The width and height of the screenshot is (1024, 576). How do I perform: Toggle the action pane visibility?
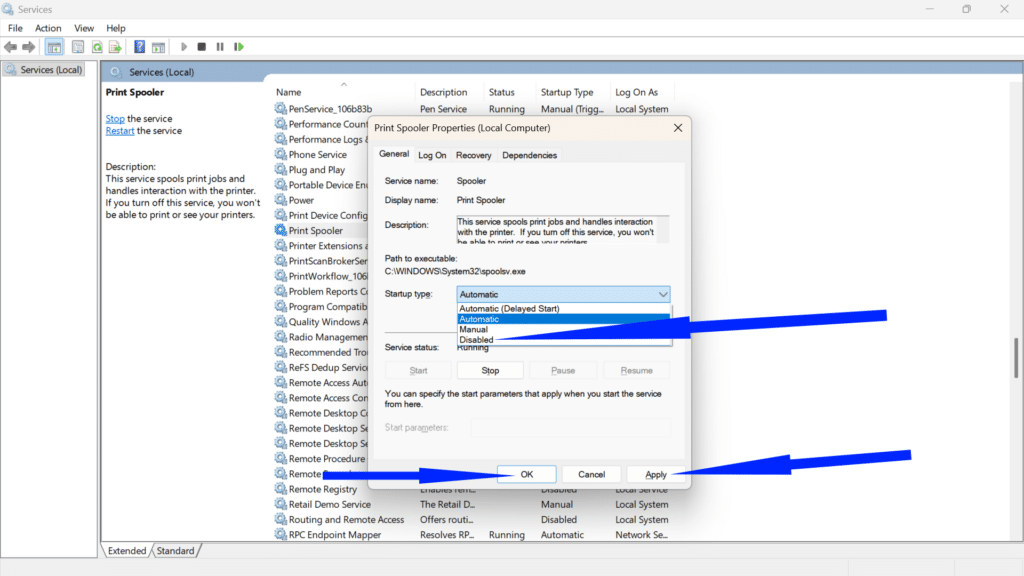coord(158,46)
